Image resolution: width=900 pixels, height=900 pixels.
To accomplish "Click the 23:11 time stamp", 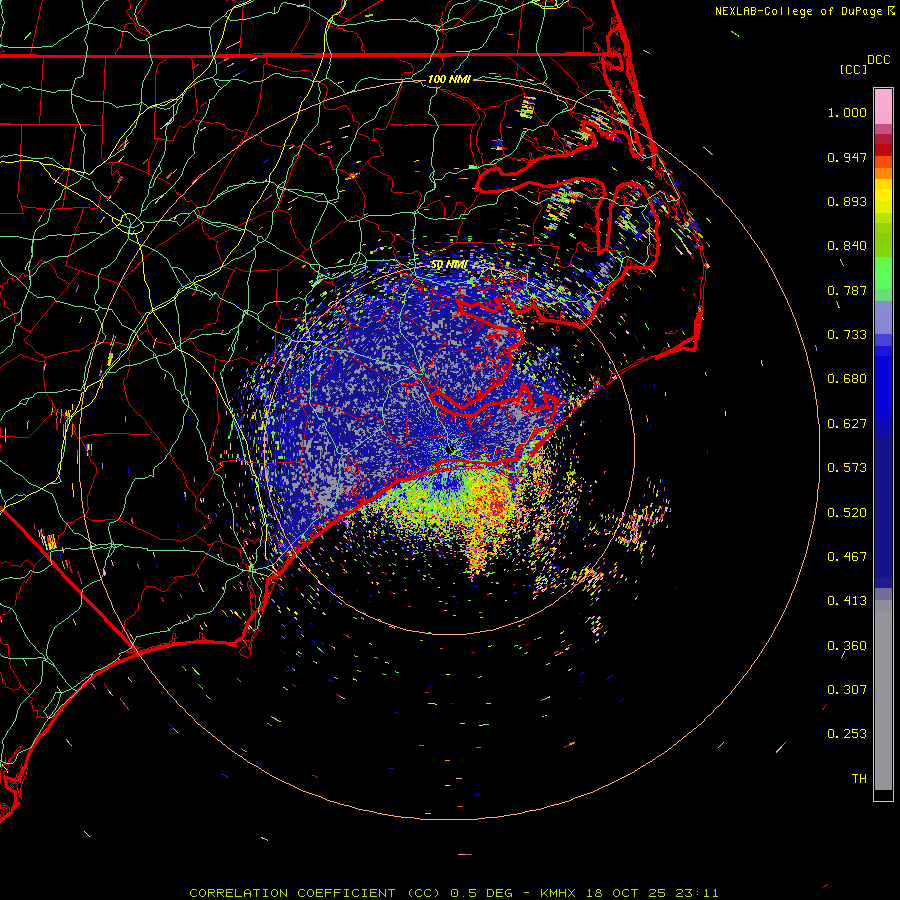I will coord(697,893).
